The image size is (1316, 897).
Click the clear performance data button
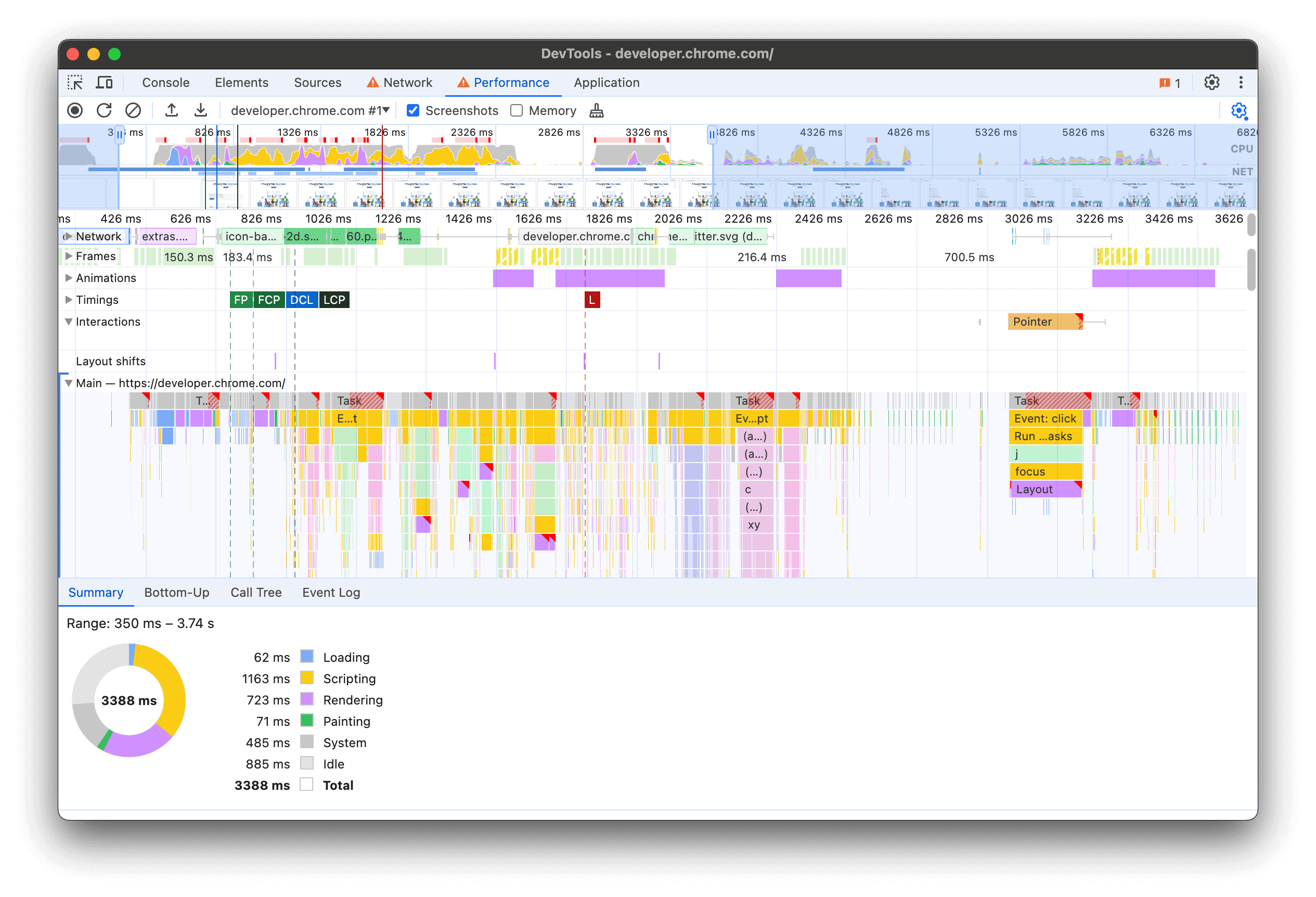coord(131,110)
